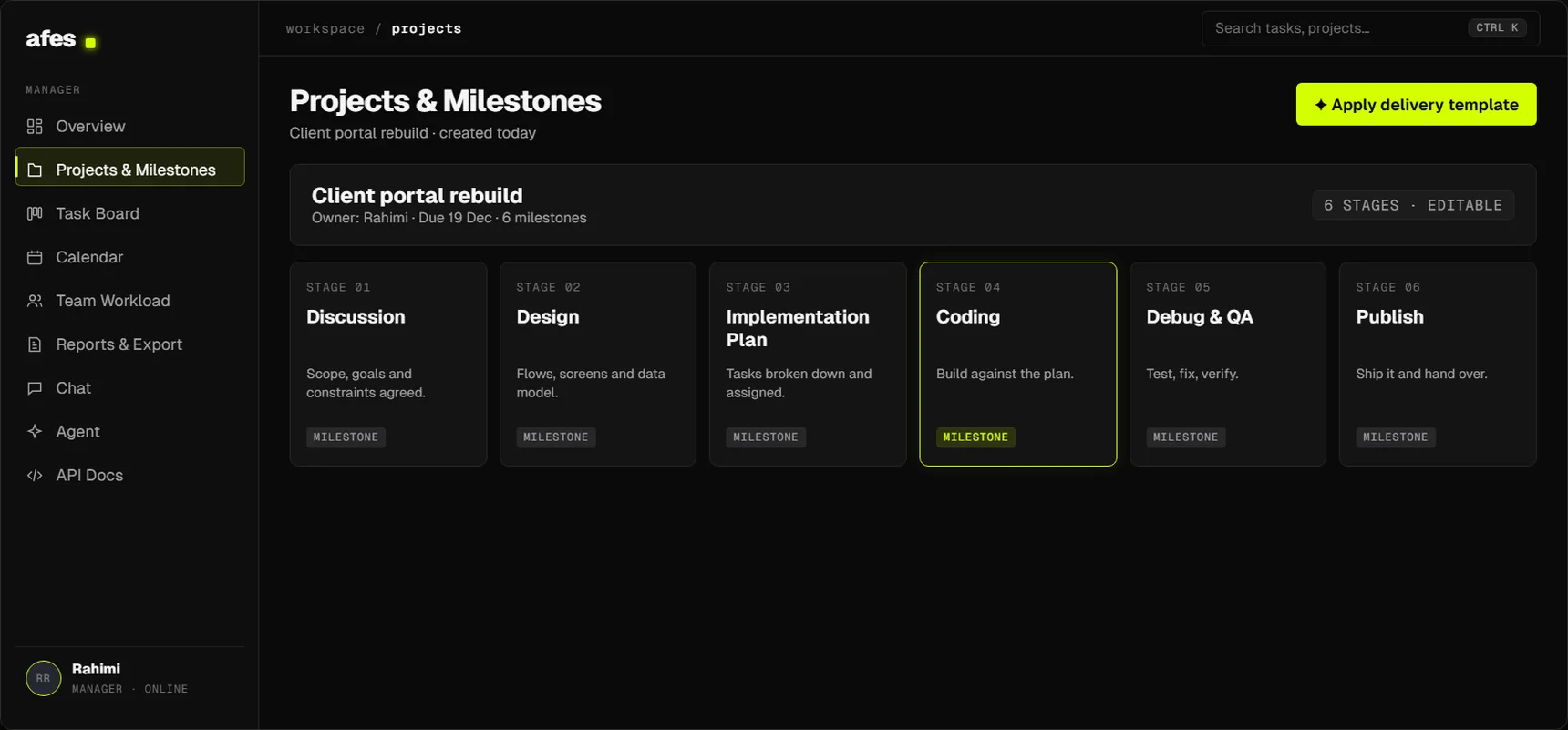Click the Owner: Rahimi · Due 19 Dec line
Screen dimensions: 1568x730
click(x=449, y=218)
